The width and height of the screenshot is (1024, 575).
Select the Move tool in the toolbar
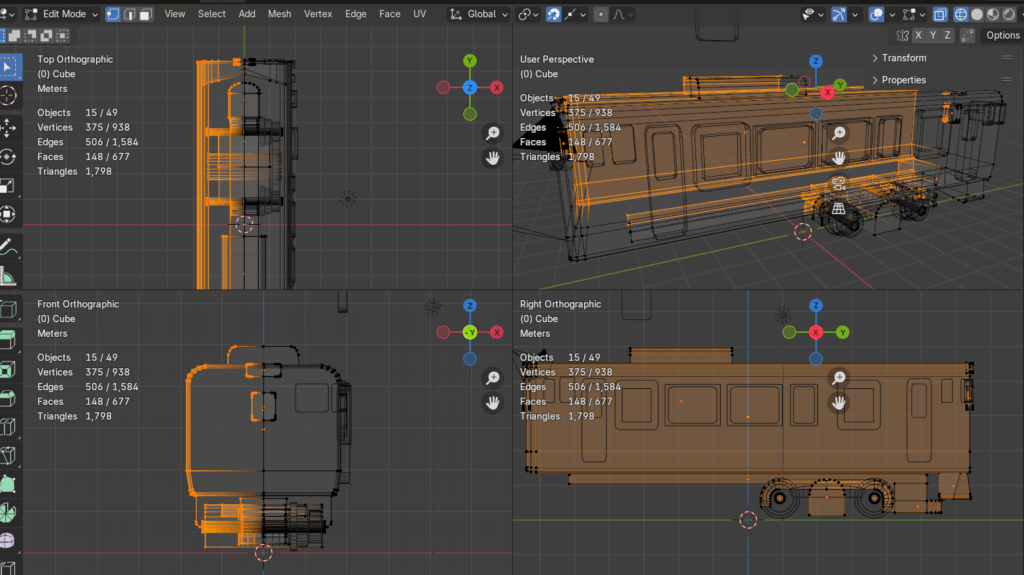coord(8,127)
